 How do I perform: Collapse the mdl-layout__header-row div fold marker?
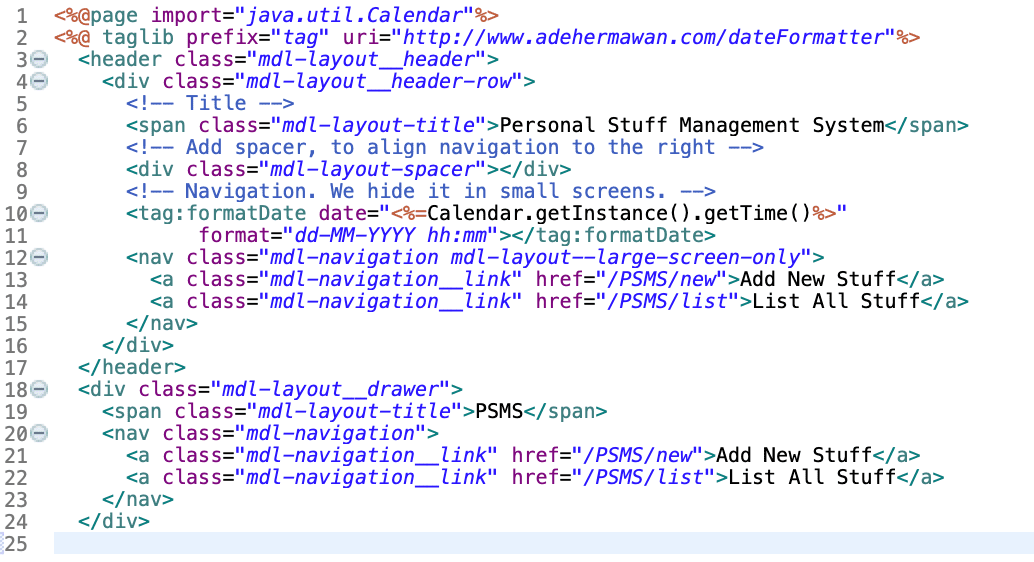pyautogui.click(x=39, y=82)
